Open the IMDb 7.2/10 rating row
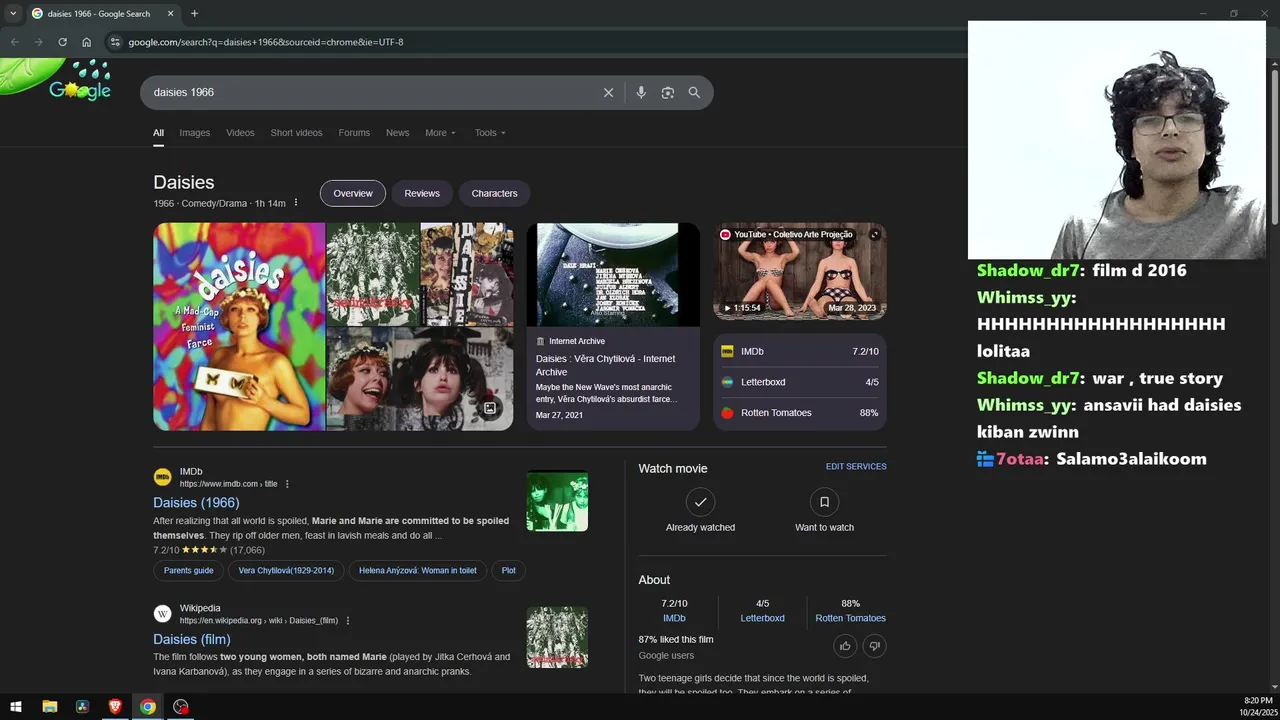 800,351
